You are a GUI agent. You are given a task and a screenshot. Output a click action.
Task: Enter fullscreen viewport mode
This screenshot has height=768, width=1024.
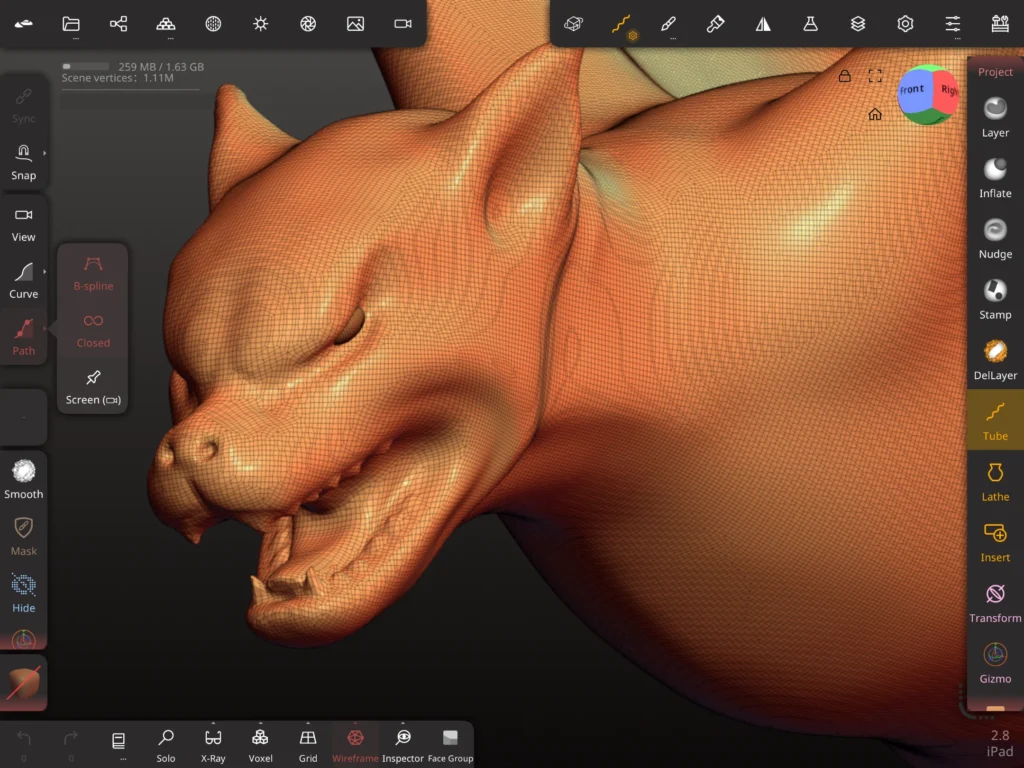875,76
